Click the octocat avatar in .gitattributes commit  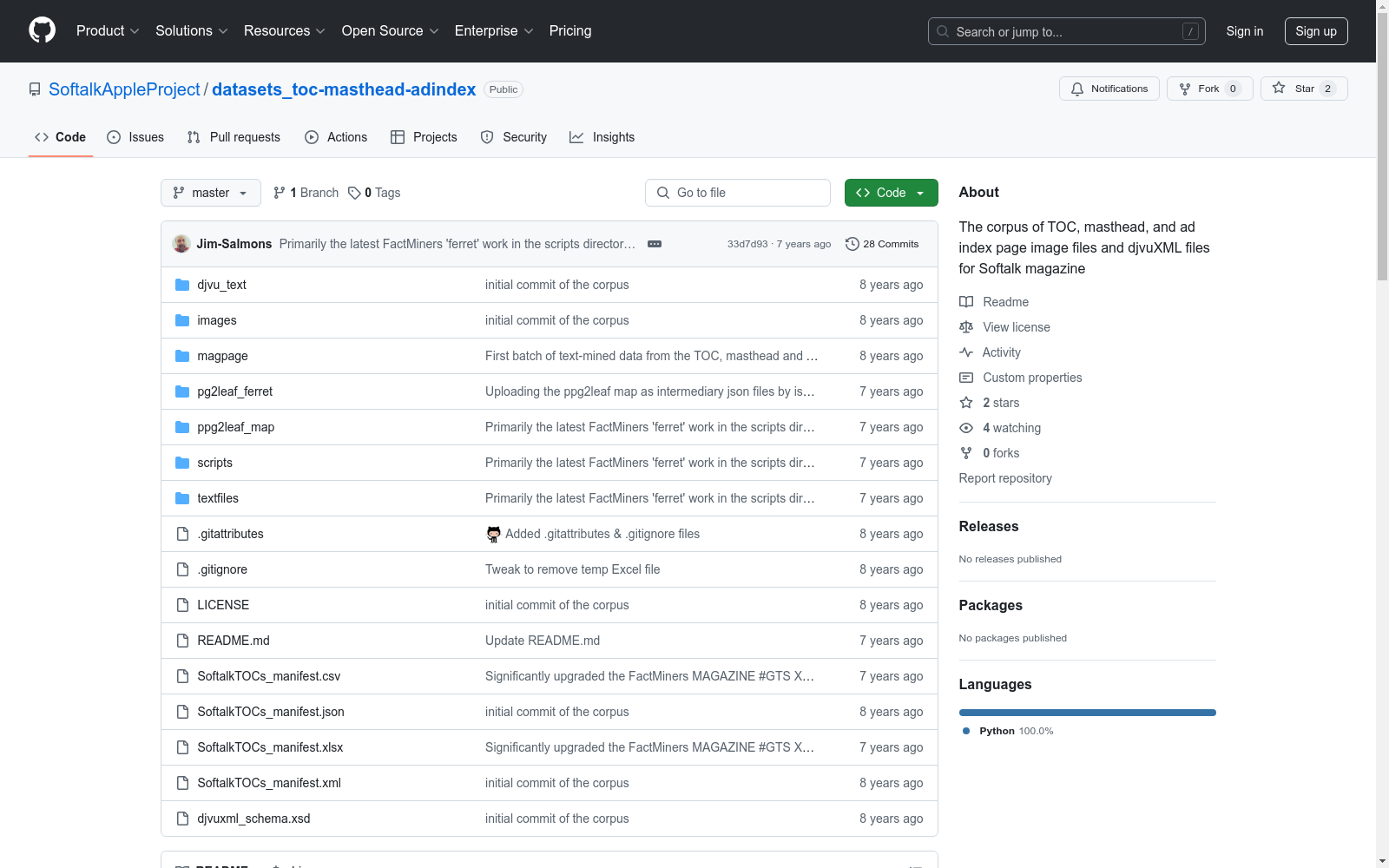click(494, 534)
